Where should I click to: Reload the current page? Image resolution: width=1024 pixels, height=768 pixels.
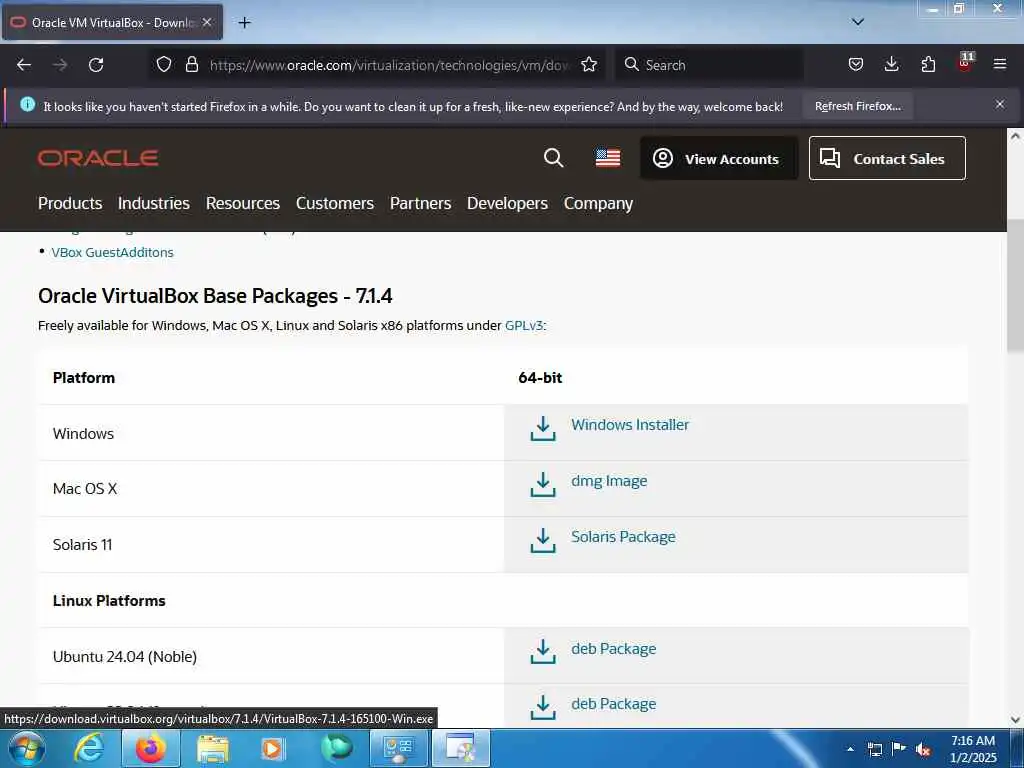click(96, 65)
